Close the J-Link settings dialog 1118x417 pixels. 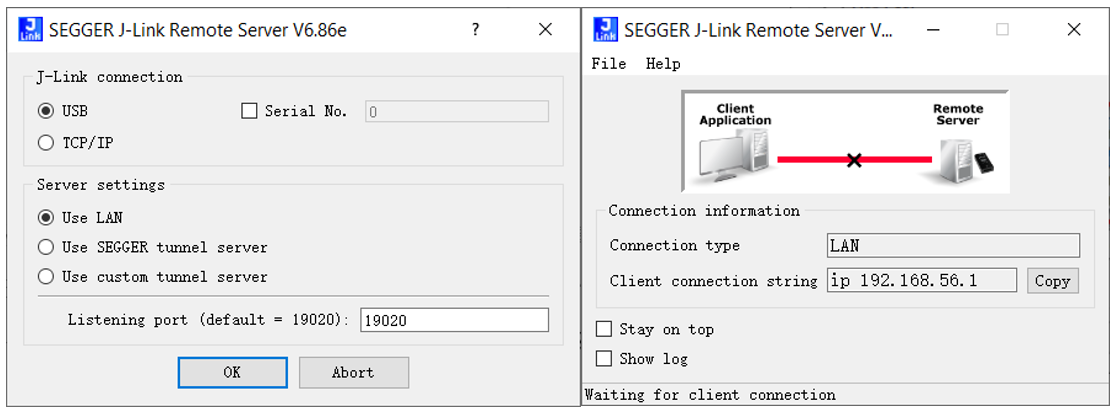point(545,30)
